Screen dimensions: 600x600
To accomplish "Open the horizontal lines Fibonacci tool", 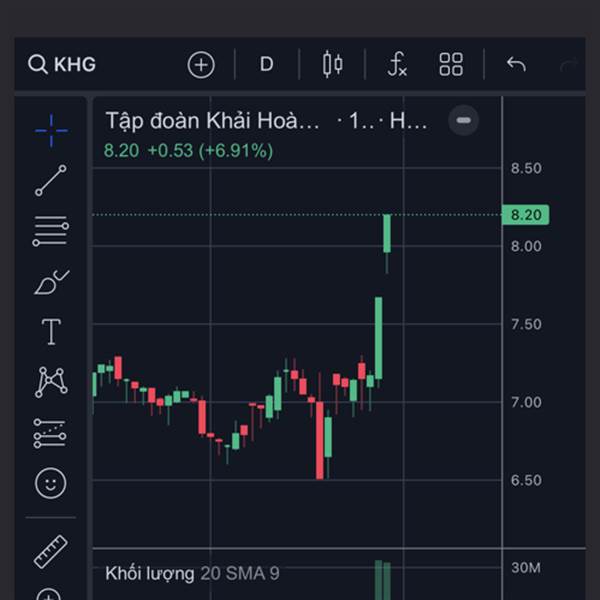I will point(51,230).
